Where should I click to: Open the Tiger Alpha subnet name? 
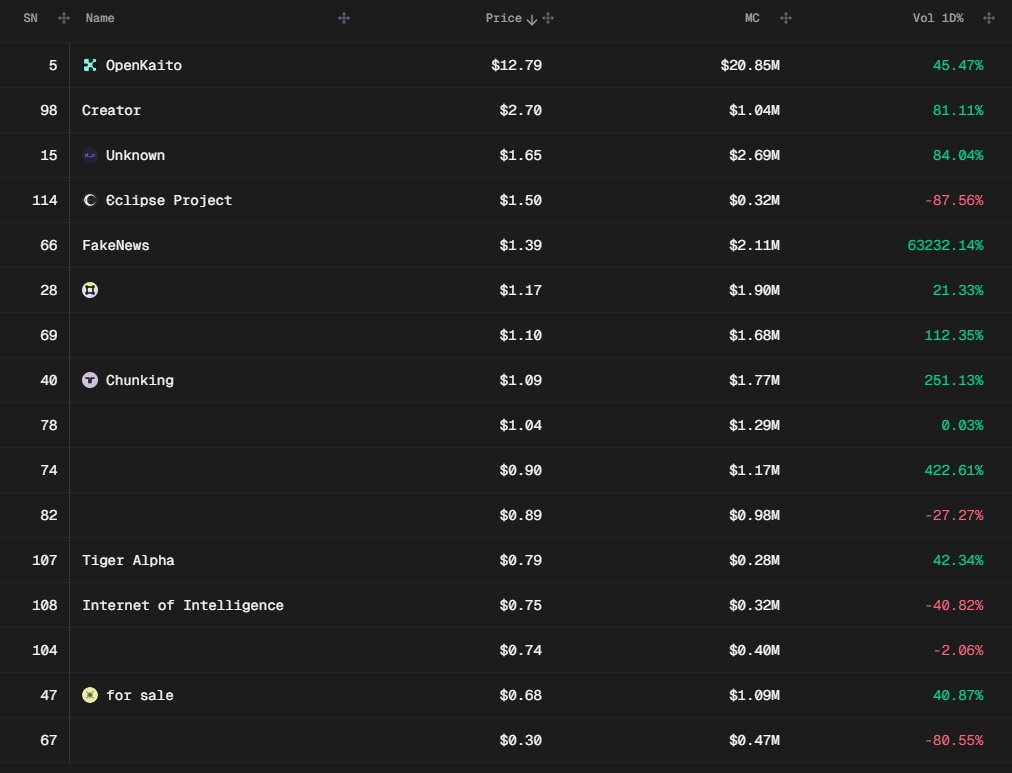[x=128, y=560]
